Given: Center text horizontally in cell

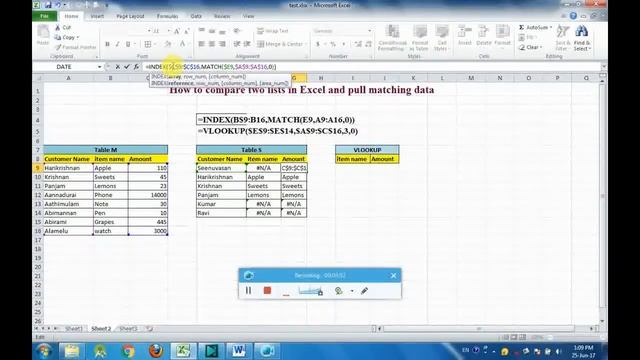Looking at the screenshot, I should pos(212,44).
